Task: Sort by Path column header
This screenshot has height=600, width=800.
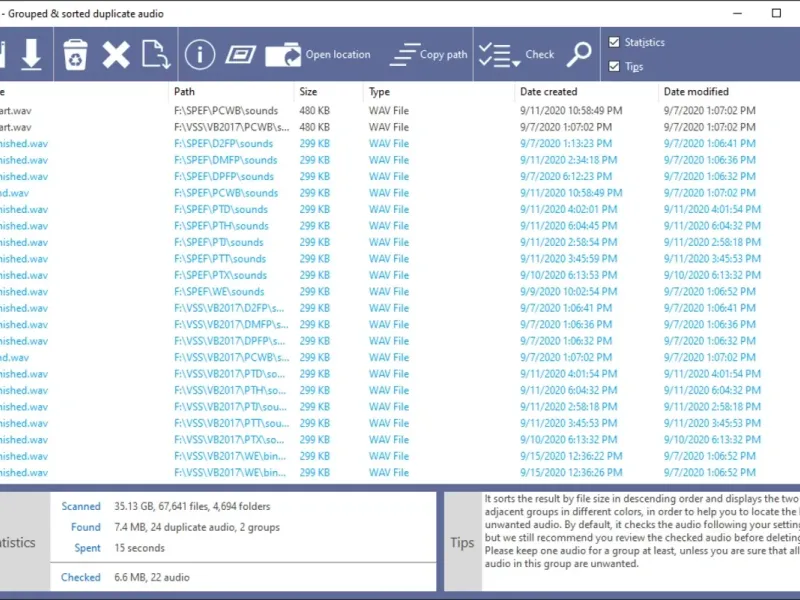Action: tap(184, 92)
